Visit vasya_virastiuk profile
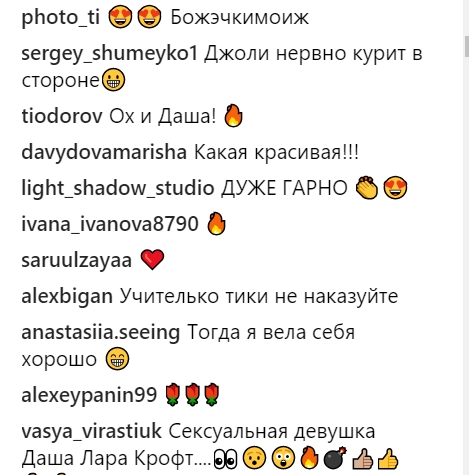This screenshot has width=469, height=475. tap(91, 431)
